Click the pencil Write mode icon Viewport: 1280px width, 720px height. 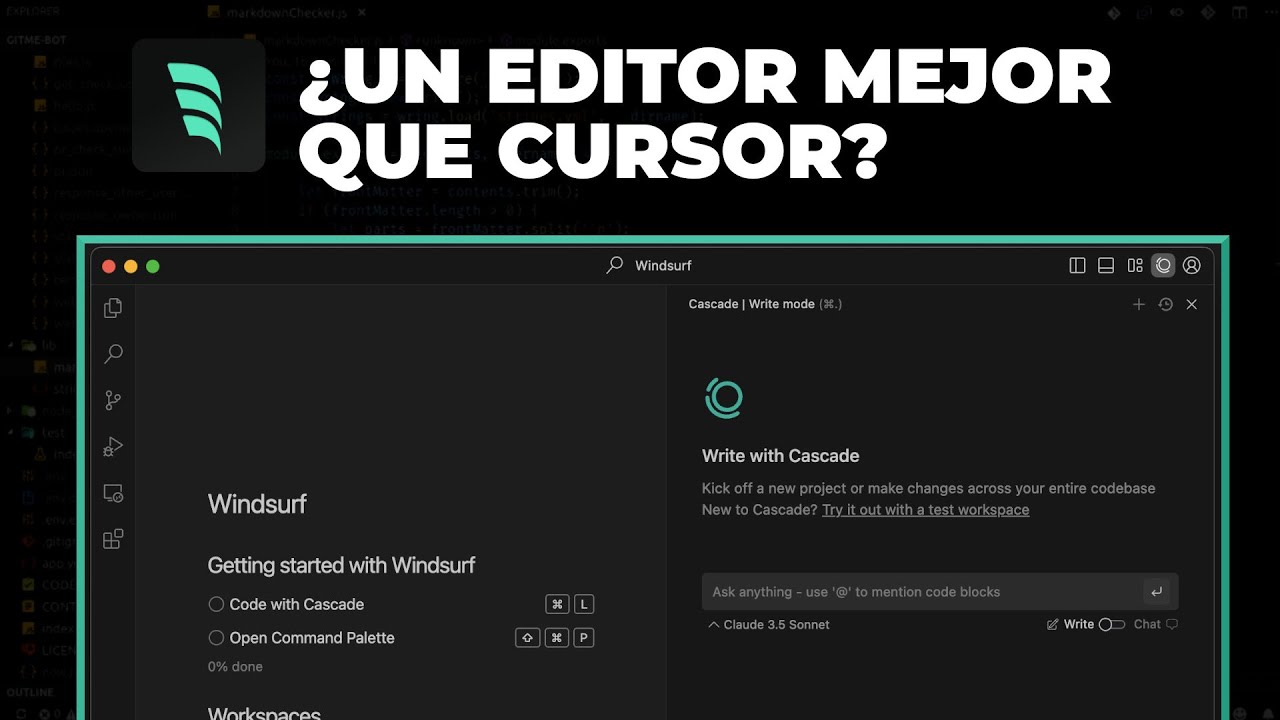[x=1052, y=624]
